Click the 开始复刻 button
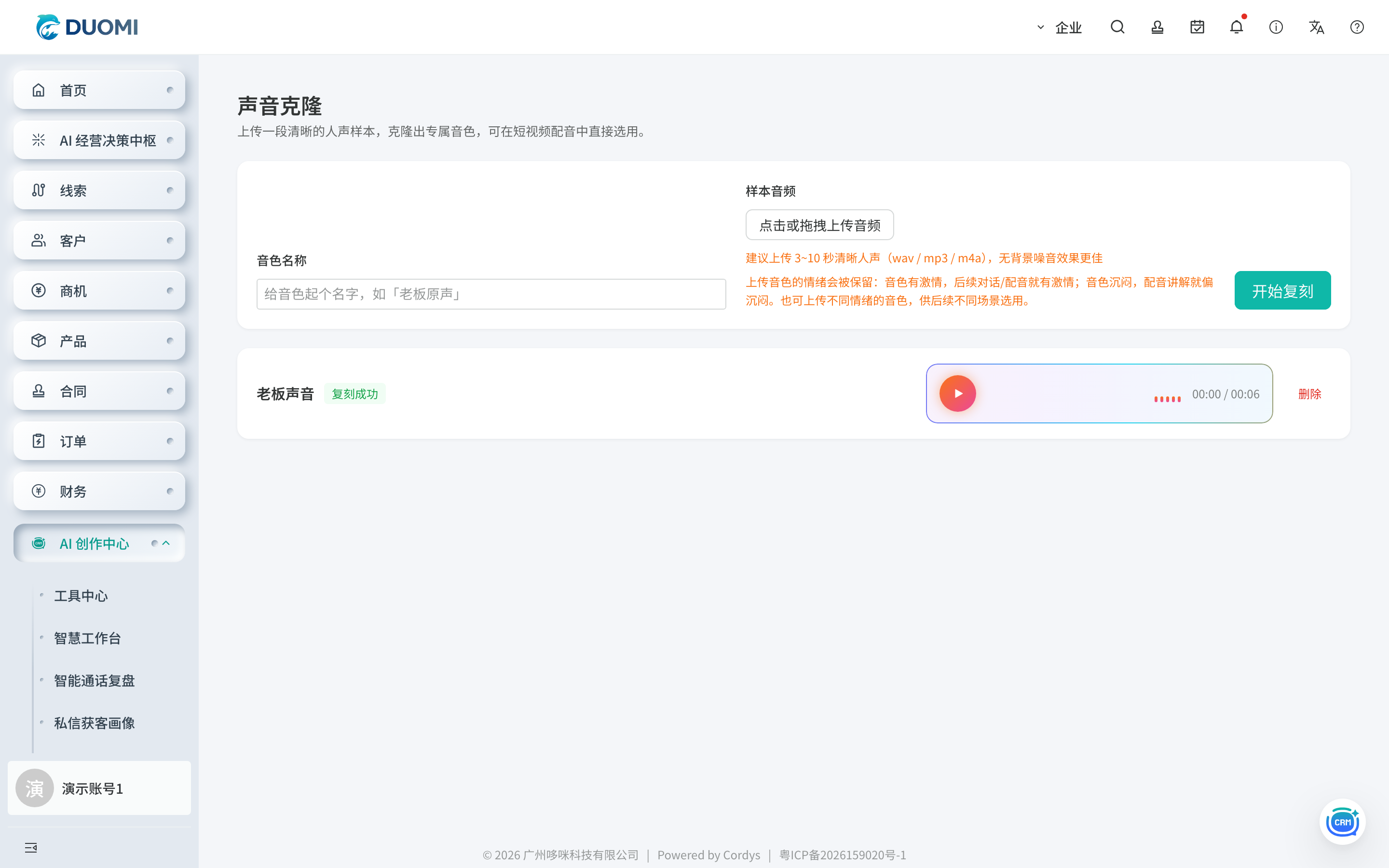The height and width of the screenshot is (868, 1389). pos(1282,290)
